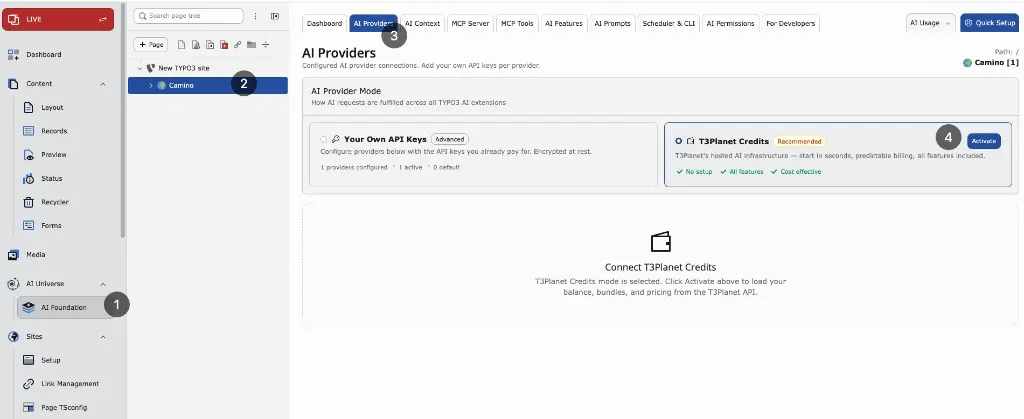Select the Your Own API Keys radio button
The image size is (1024, 419).
pyautogui.click(x=324, y=139)
